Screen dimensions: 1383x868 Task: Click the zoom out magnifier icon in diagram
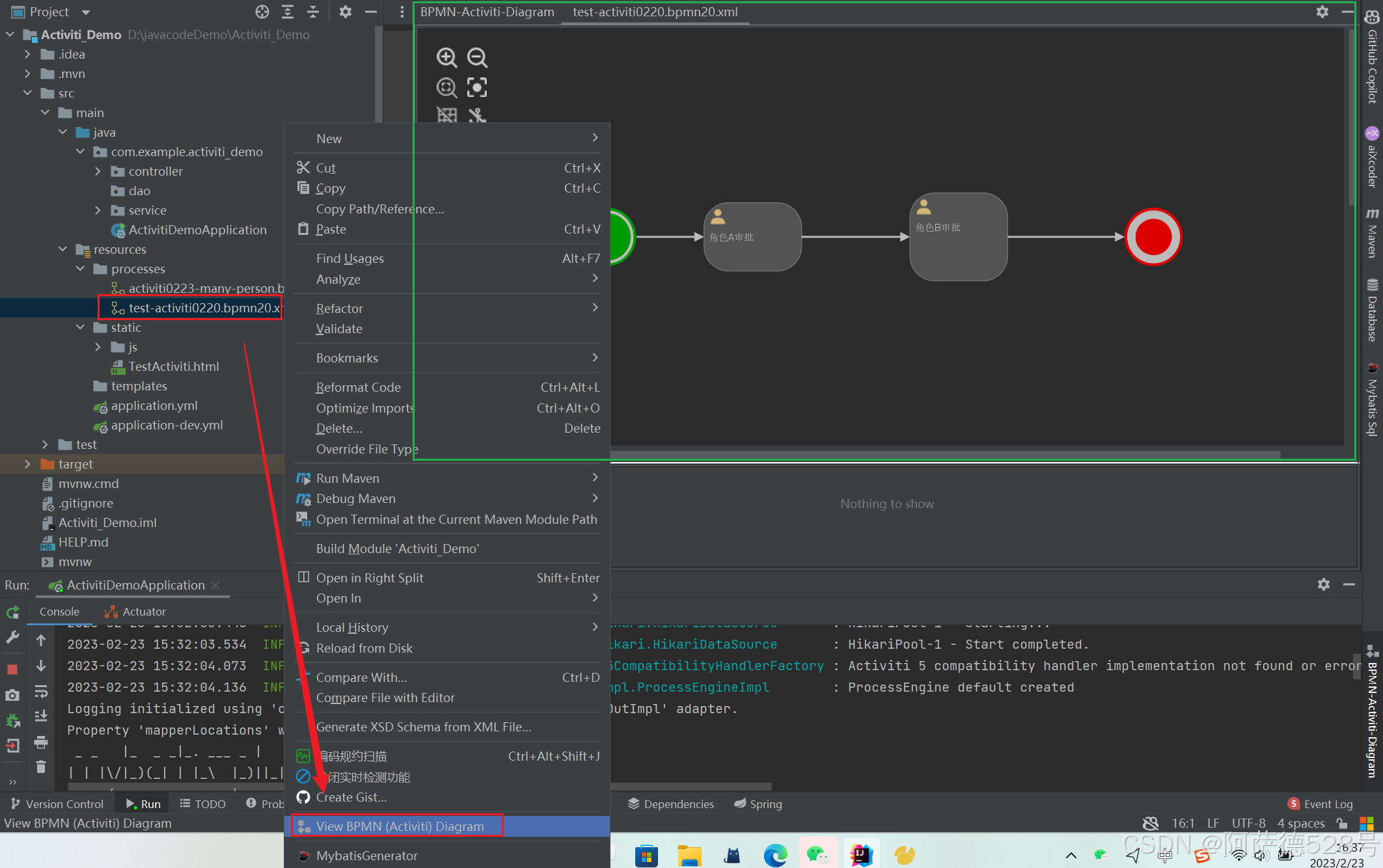pos(477,57)
